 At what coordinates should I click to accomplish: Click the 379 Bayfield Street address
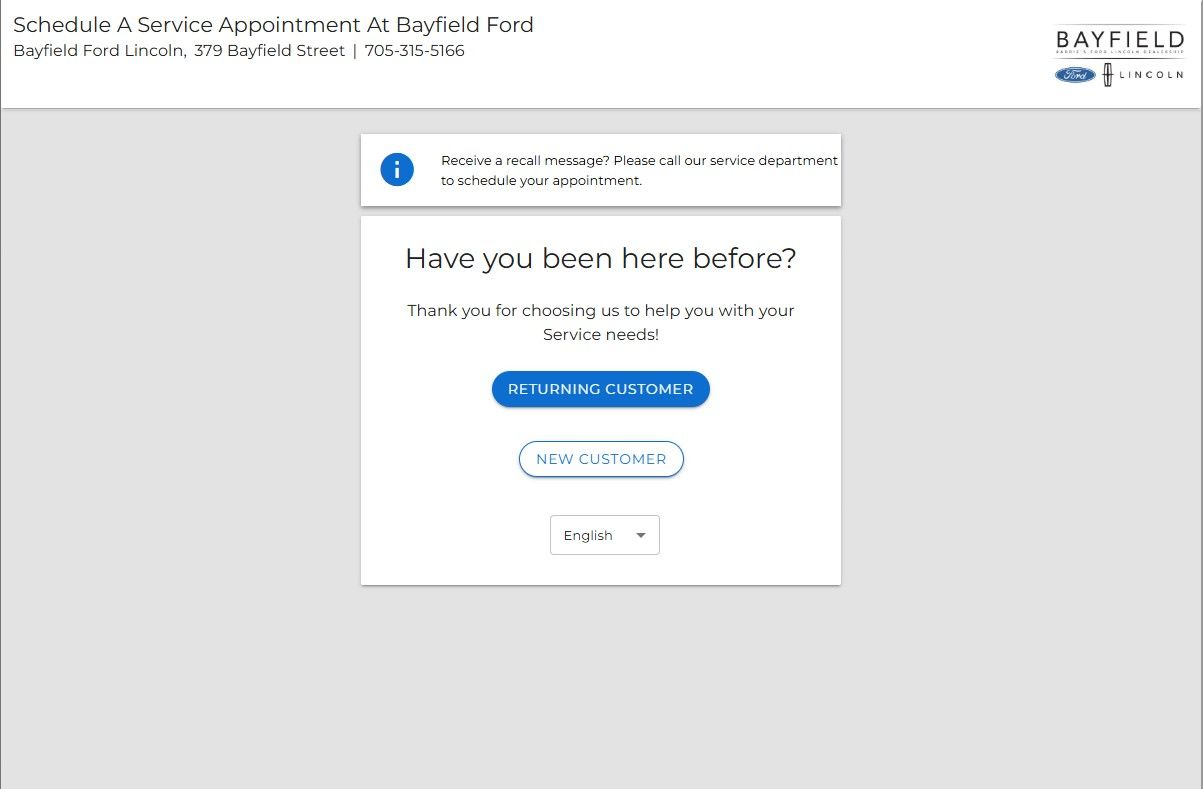pyautogui.click(x=269, y=51)
